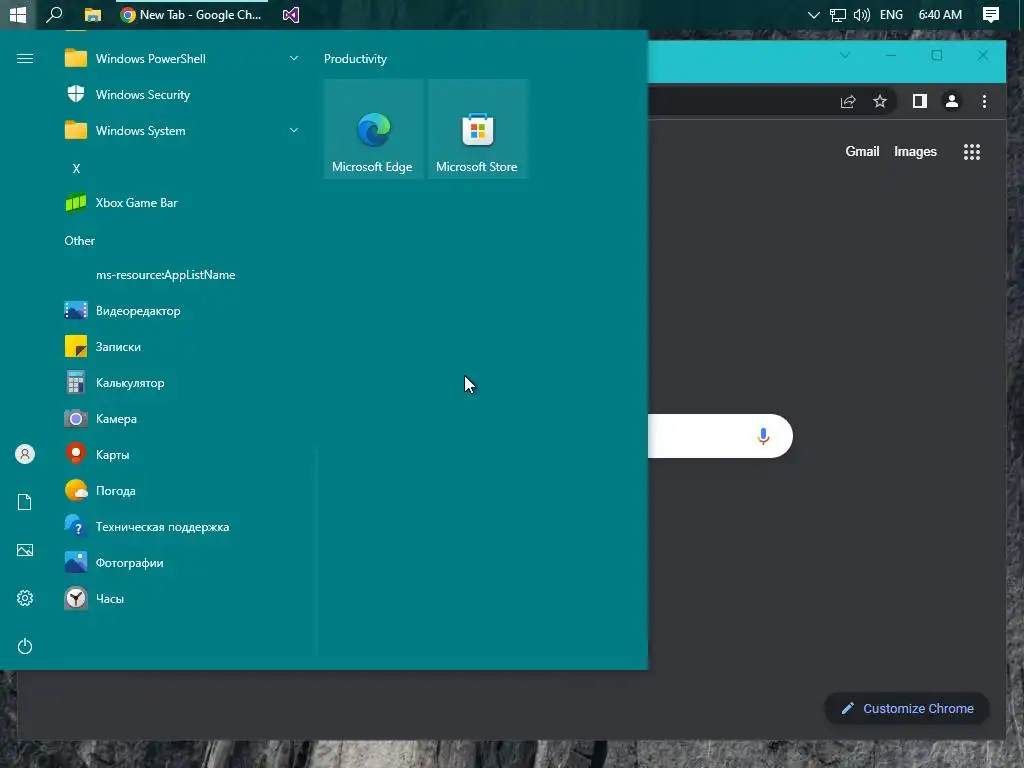The width and height of the screenshot is (1024, 768).
Task: Launch the Калькулятор app
Action: click(180, 383)
